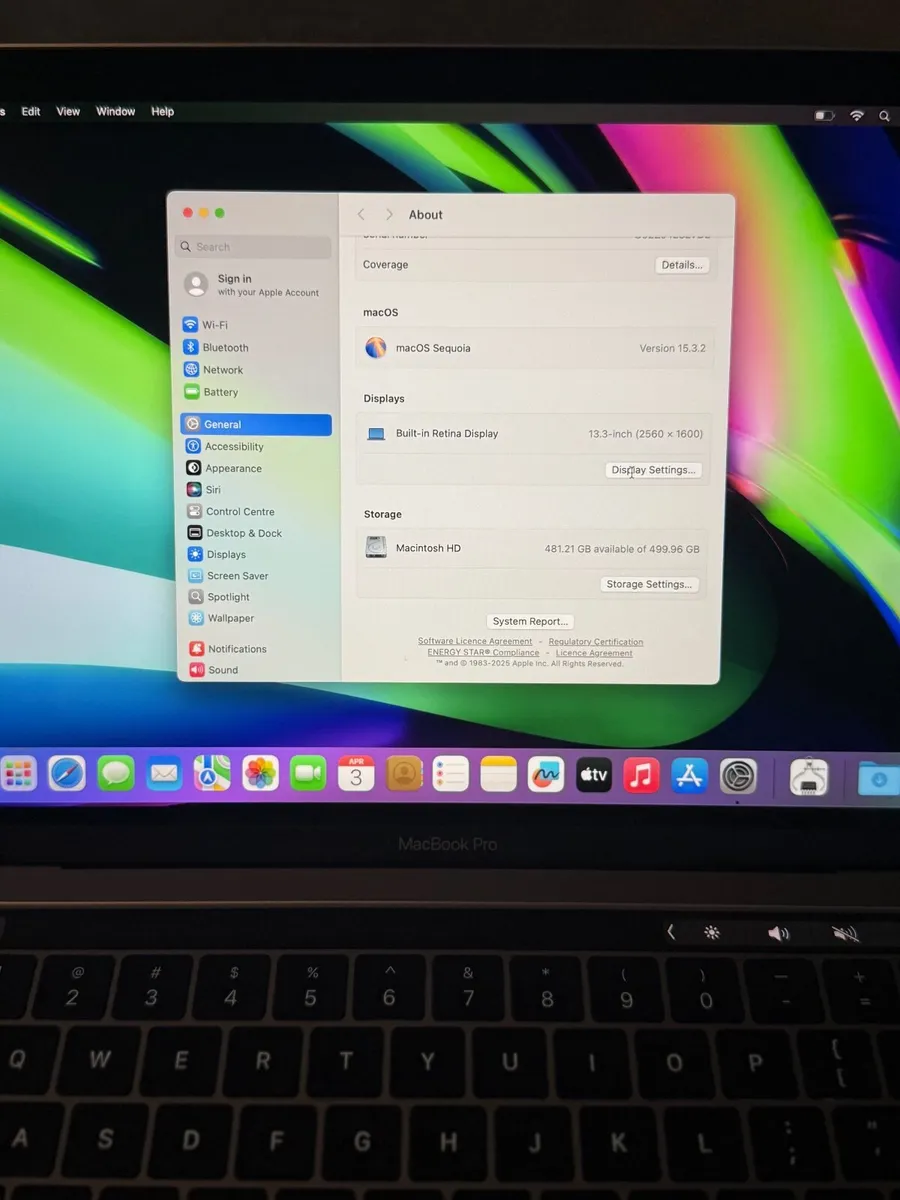The height and width of the screenshot is (1200, 900).
Task: Click the Spotlight search icon in menu bar
Action: pos(884,116)
